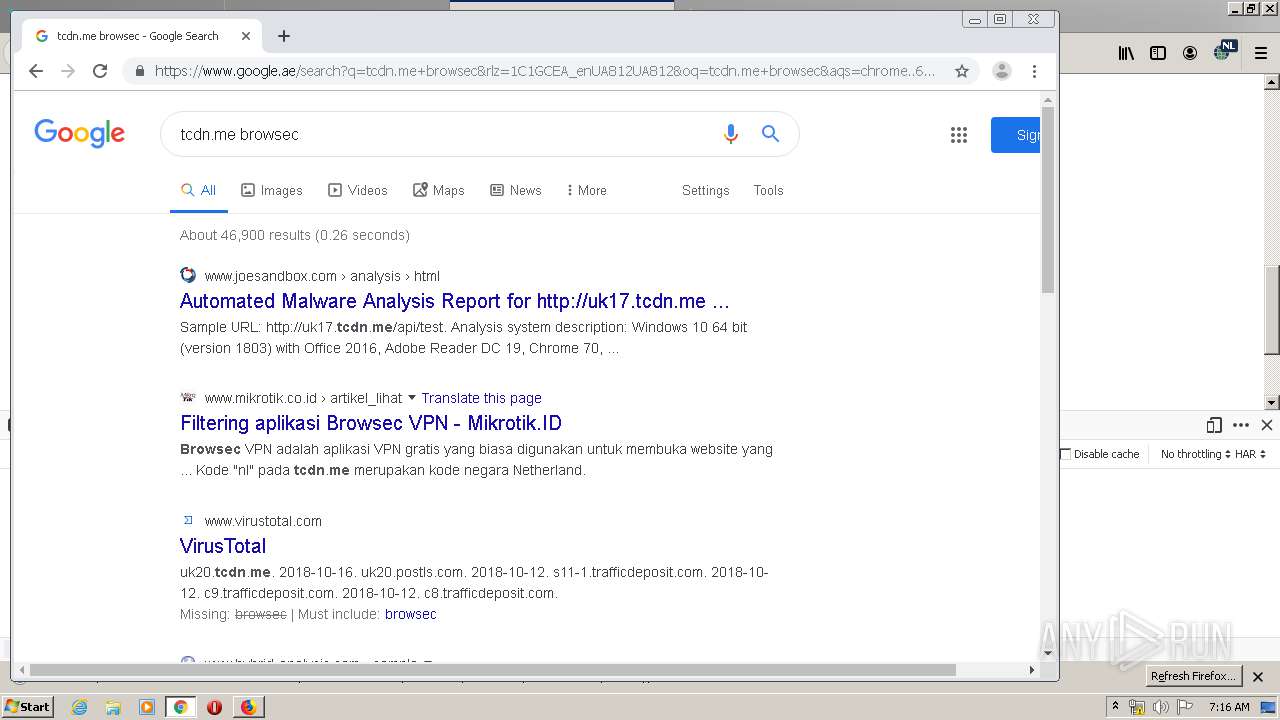Search by voice microphone icon
1280x720 pixels.
click(x=731, y=134)
